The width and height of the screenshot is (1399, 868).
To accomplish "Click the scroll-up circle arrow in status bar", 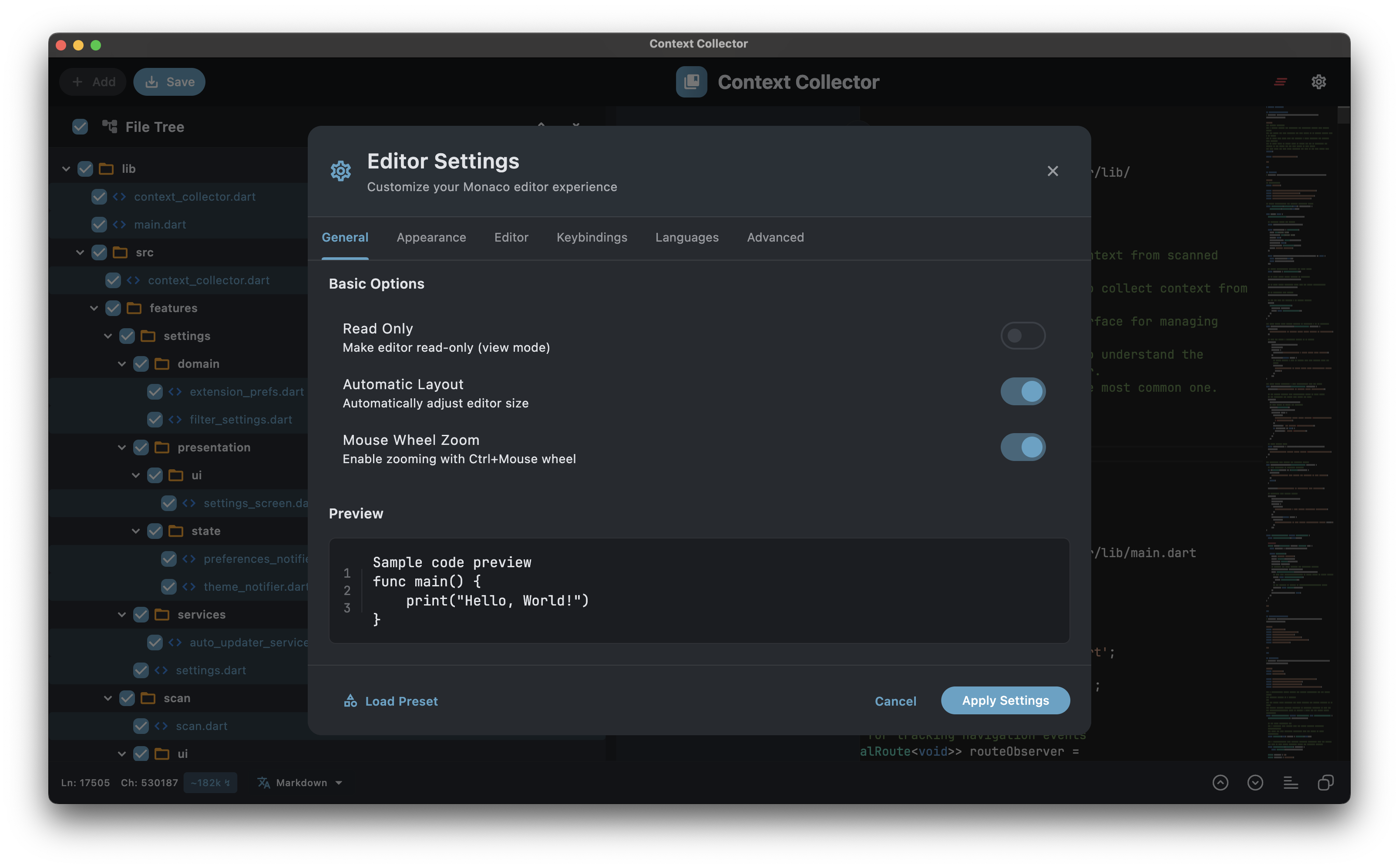I will click(1220, 783).
